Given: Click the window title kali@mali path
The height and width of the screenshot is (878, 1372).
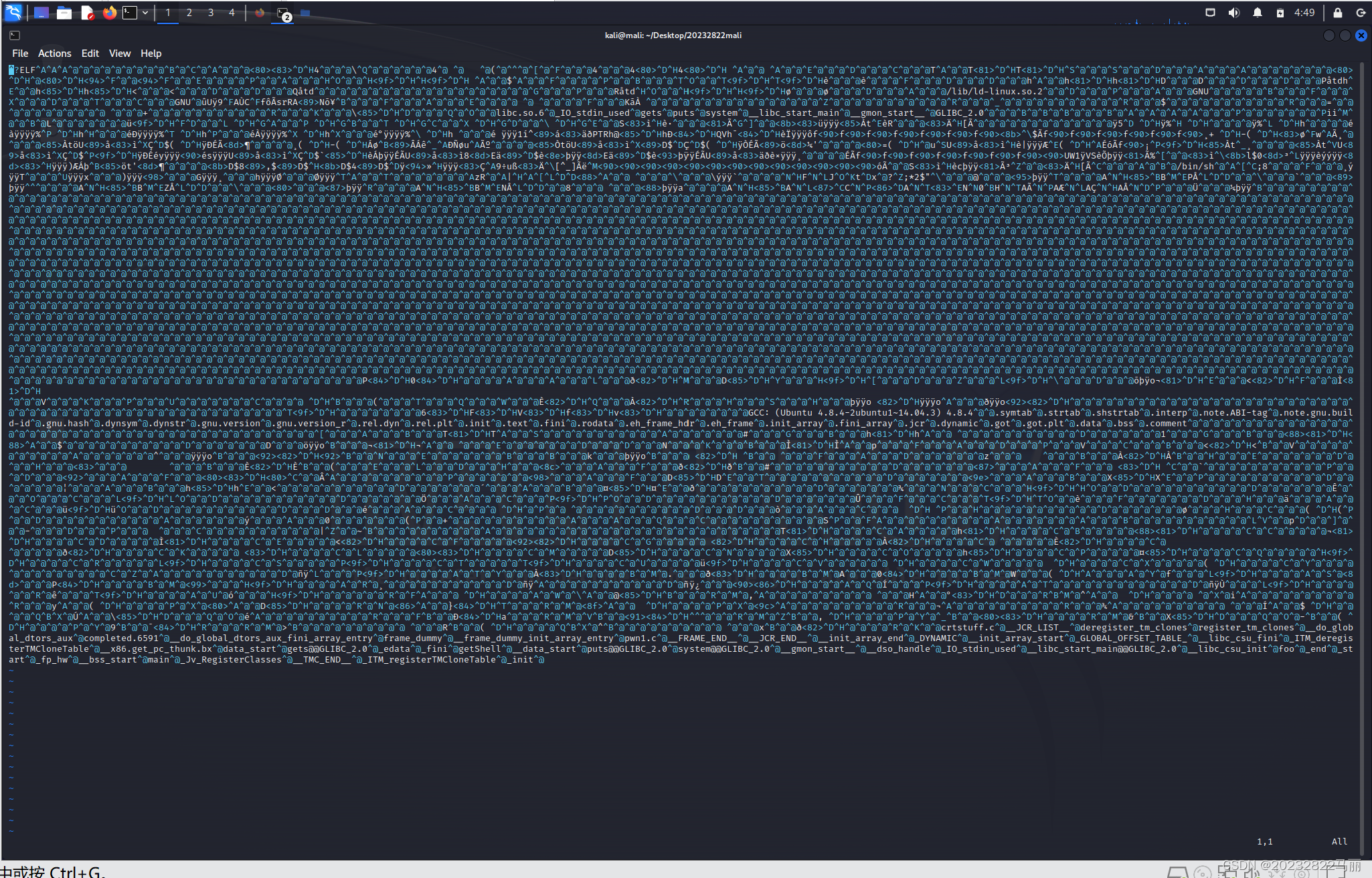Looking at the screenshot, I should pos(673,35).
